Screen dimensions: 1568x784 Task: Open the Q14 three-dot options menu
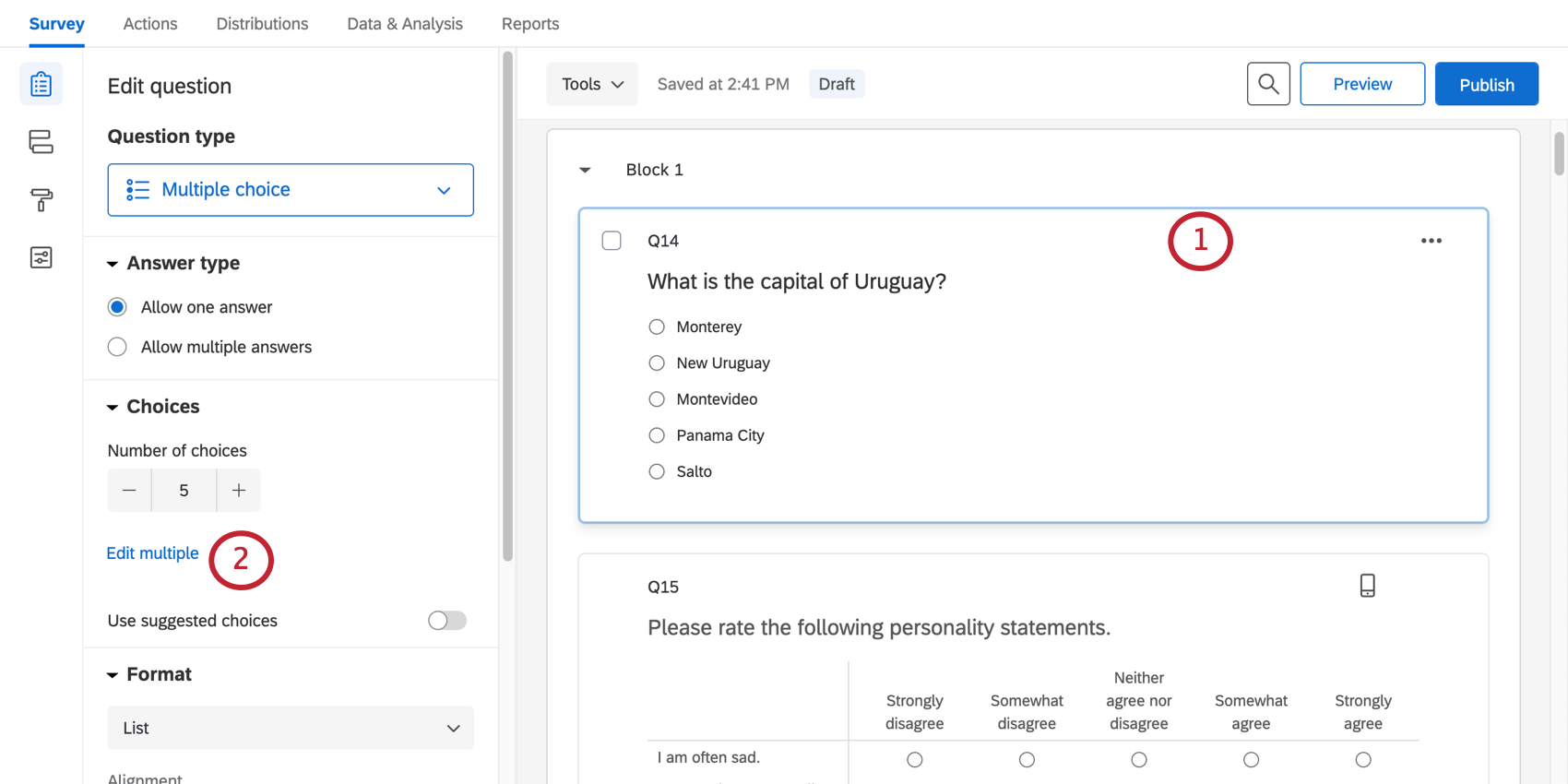(x=1431, y=241)
